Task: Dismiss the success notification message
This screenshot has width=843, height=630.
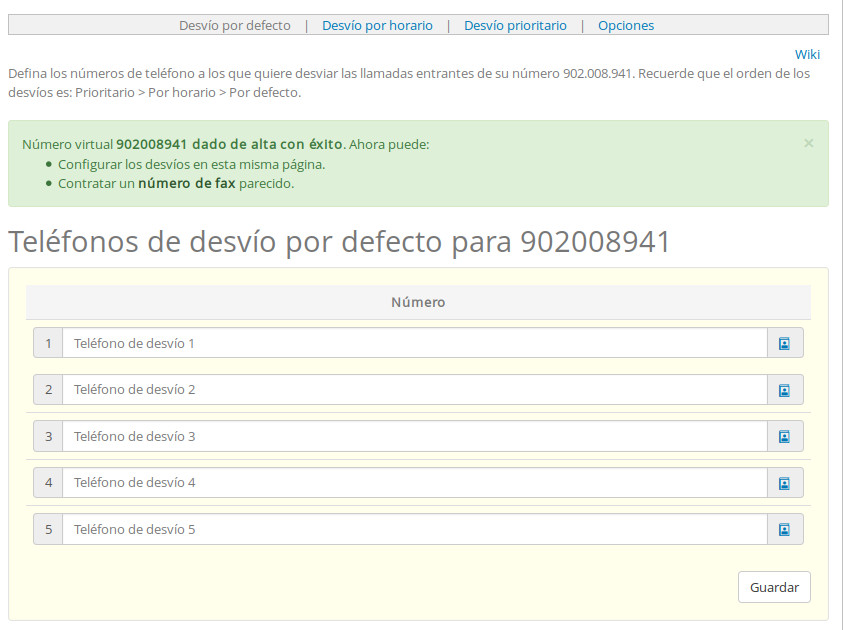Action: coord(808,143)
